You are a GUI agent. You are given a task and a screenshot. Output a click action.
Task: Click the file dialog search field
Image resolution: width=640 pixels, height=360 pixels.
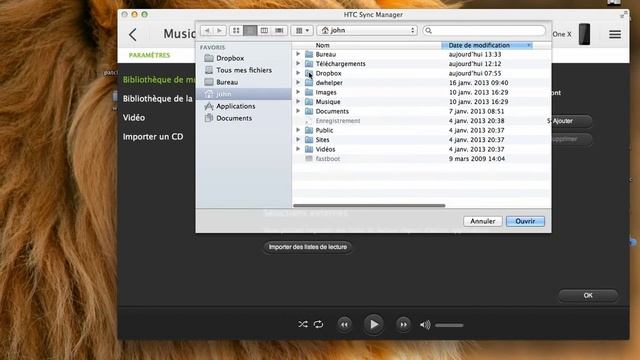[x=484, y=31]
